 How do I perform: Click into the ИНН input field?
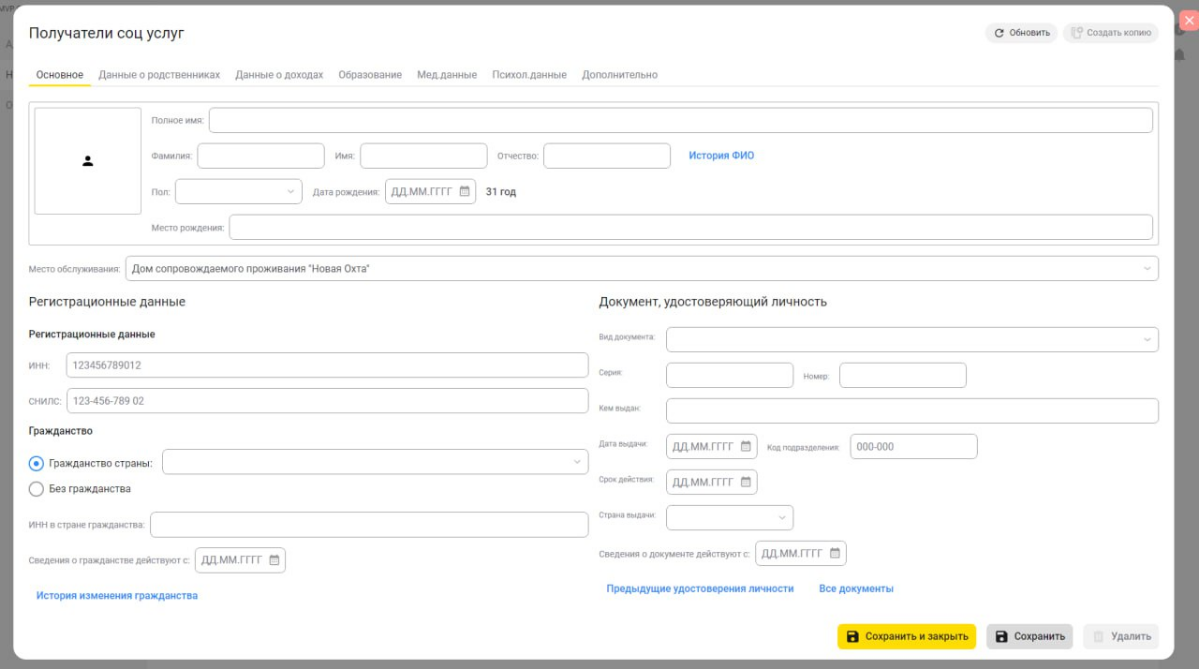tap(327, 365)
